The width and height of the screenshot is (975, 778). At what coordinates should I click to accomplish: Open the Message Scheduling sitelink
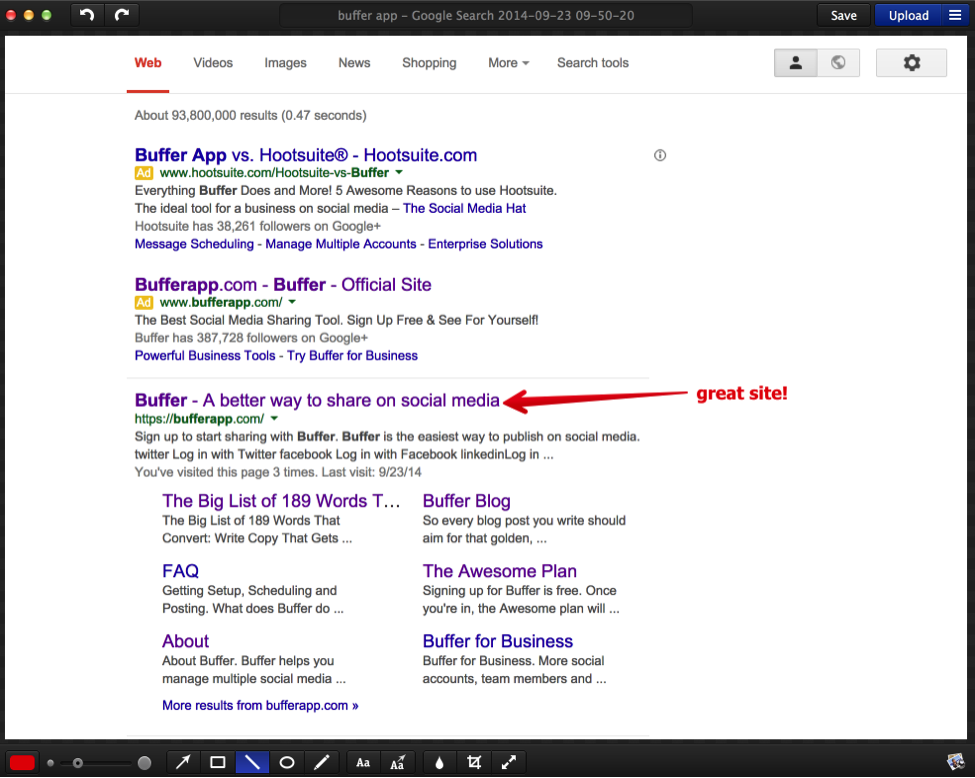click(x=194, y=244)
